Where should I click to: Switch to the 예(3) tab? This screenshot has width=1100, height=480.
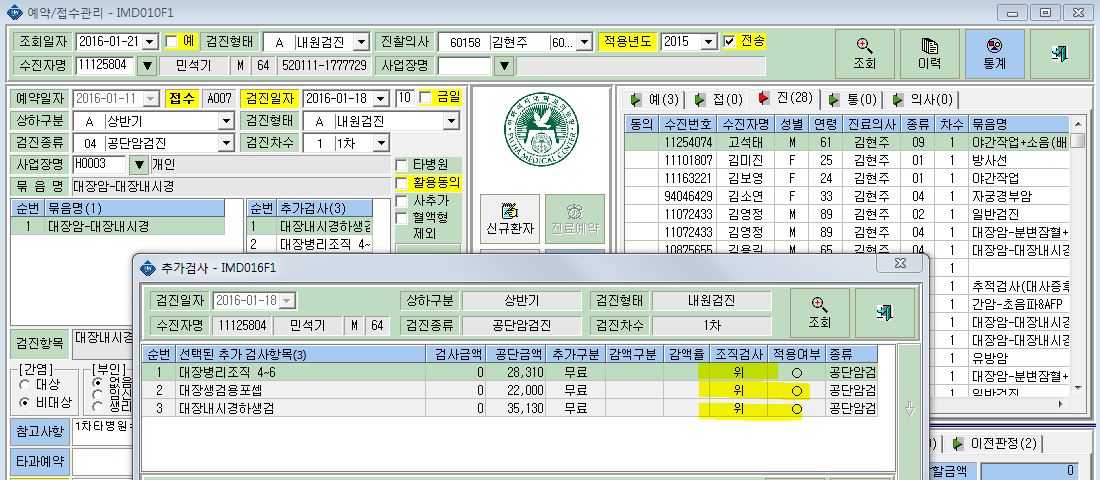(655, 100)
